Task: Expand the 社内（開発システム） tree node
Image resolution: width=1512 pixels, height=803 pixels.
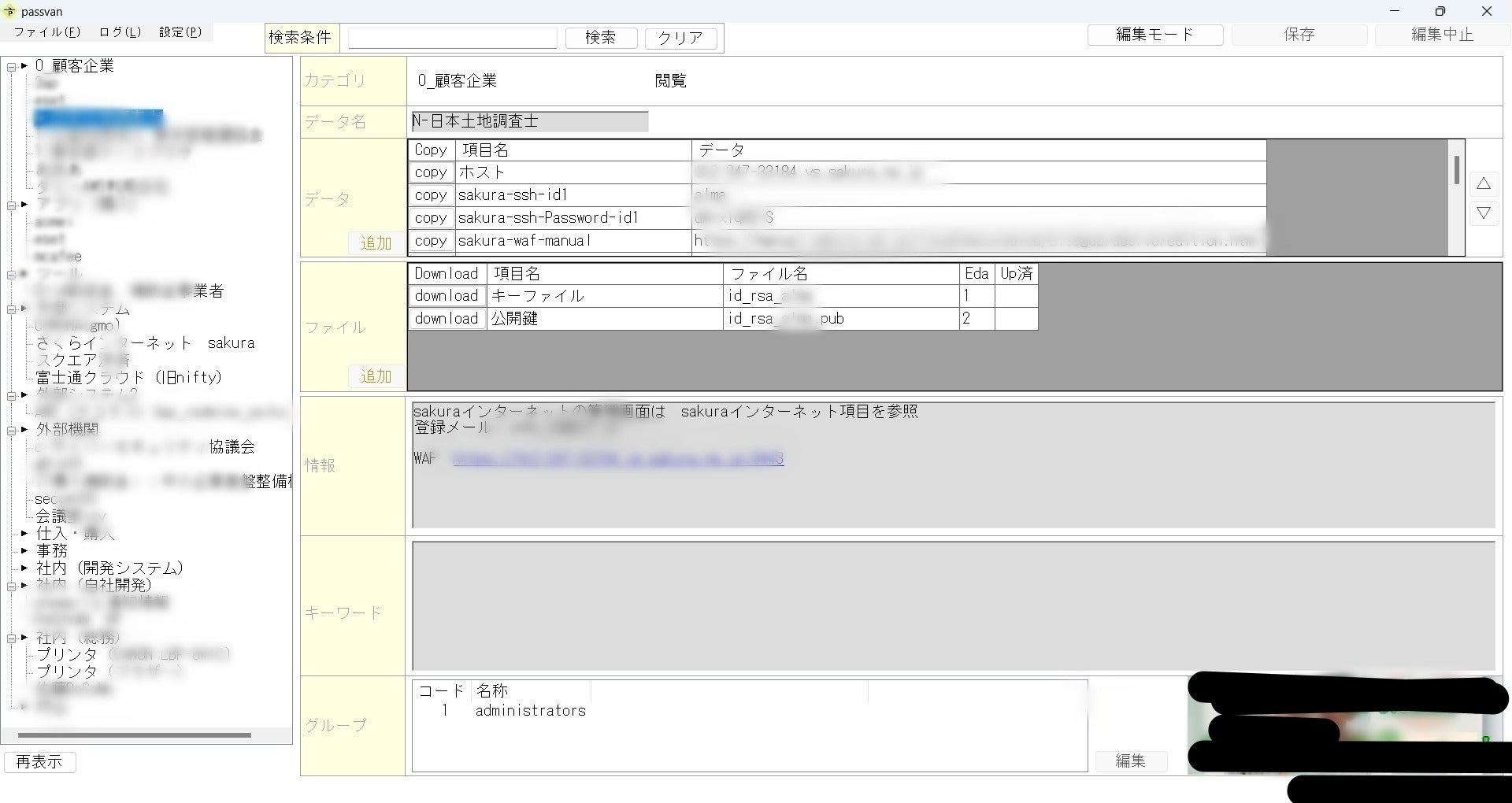Action: tap(24, 568)
